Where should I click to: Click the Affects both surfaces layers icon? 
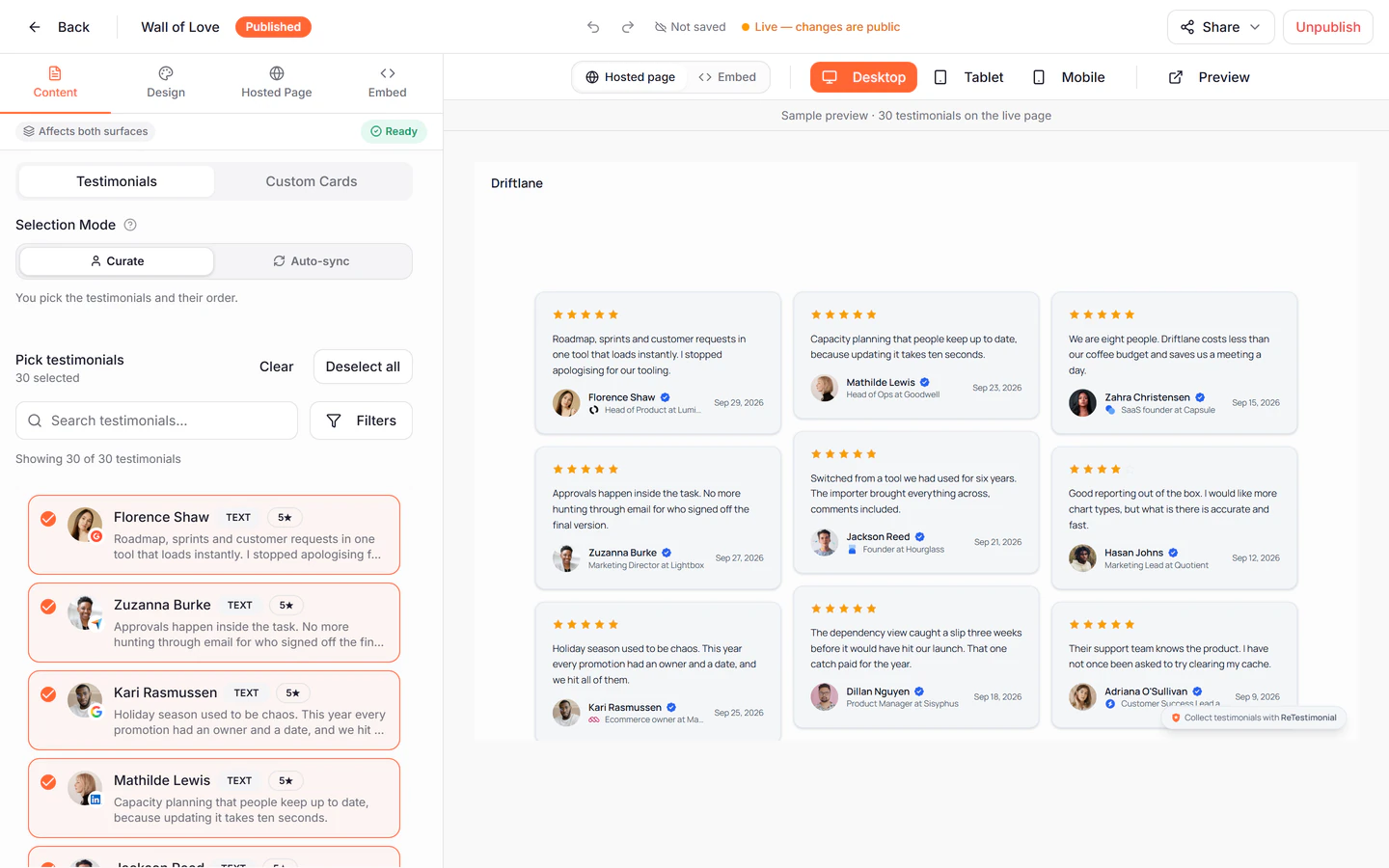click(29, 131)
